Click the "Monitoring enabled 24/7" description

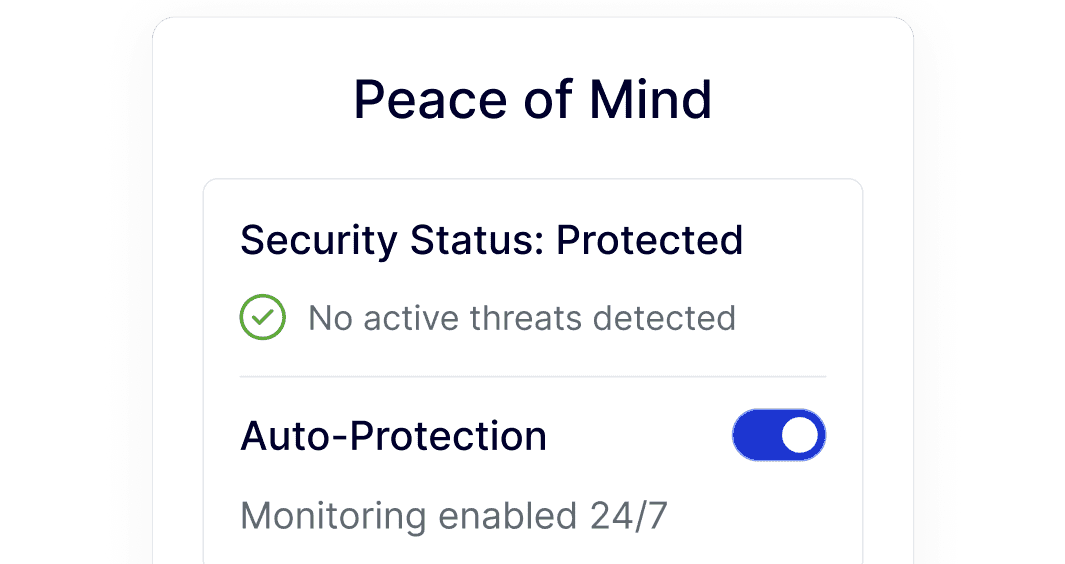pyautogui.click(x=454, y=516)
